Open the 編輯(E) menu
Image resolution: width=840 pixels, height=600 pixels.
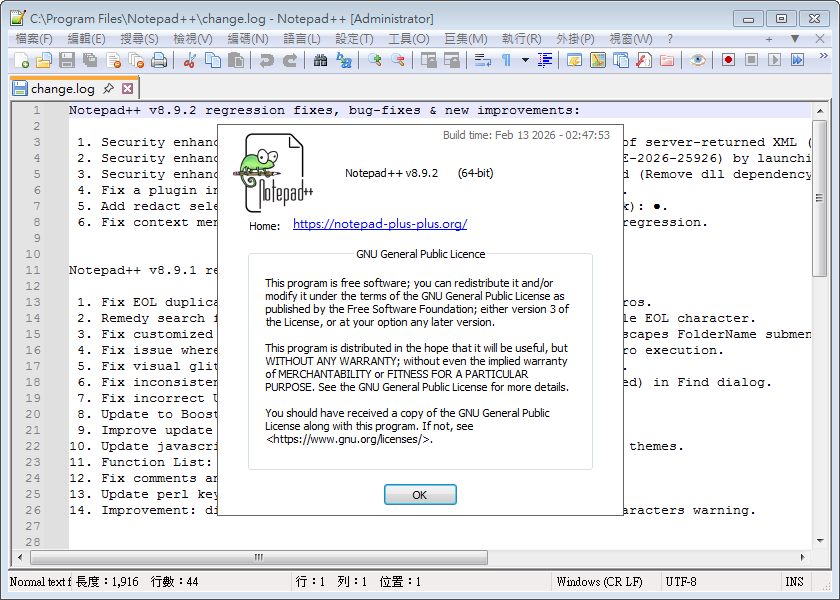coord(86,39)
